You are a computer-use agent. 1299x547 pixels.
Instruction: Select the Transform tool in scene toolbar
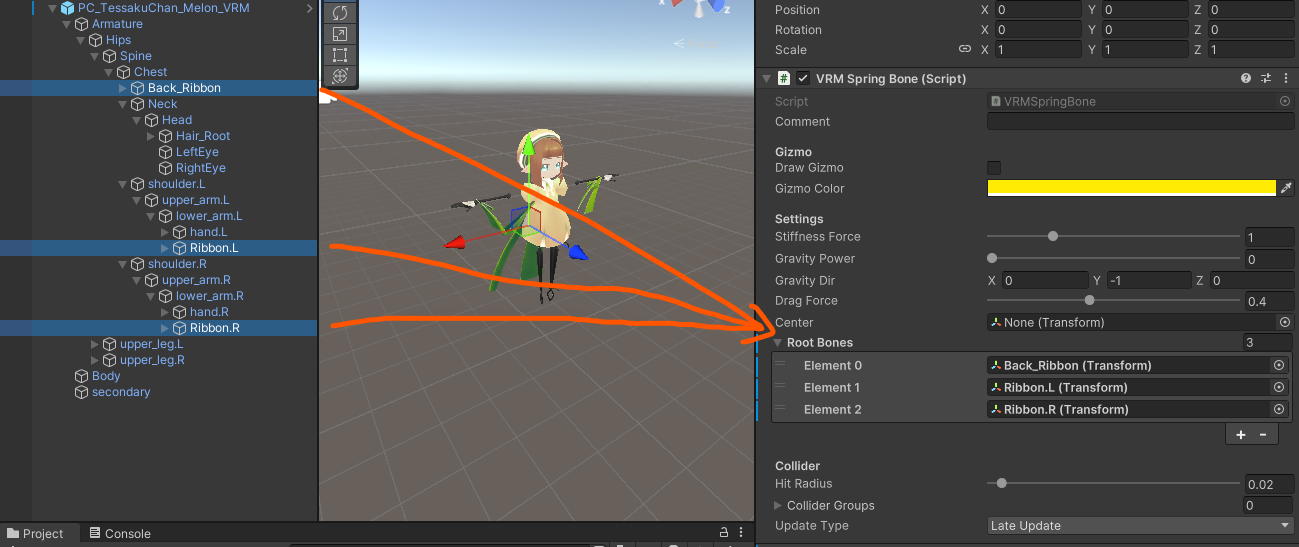point(339,76)
